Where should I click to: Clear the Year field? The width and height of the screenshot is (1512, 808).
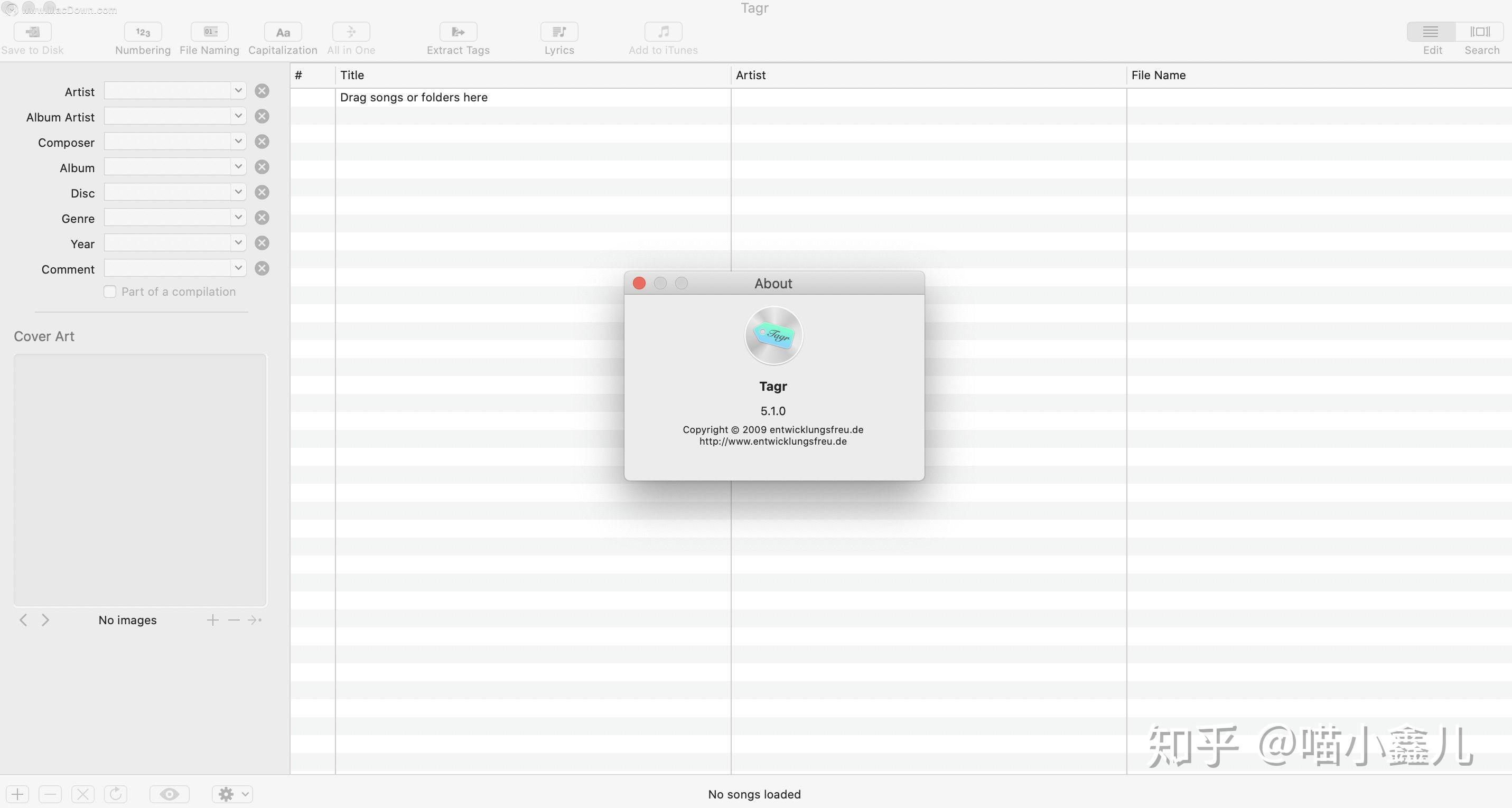[x=262, y=243]
